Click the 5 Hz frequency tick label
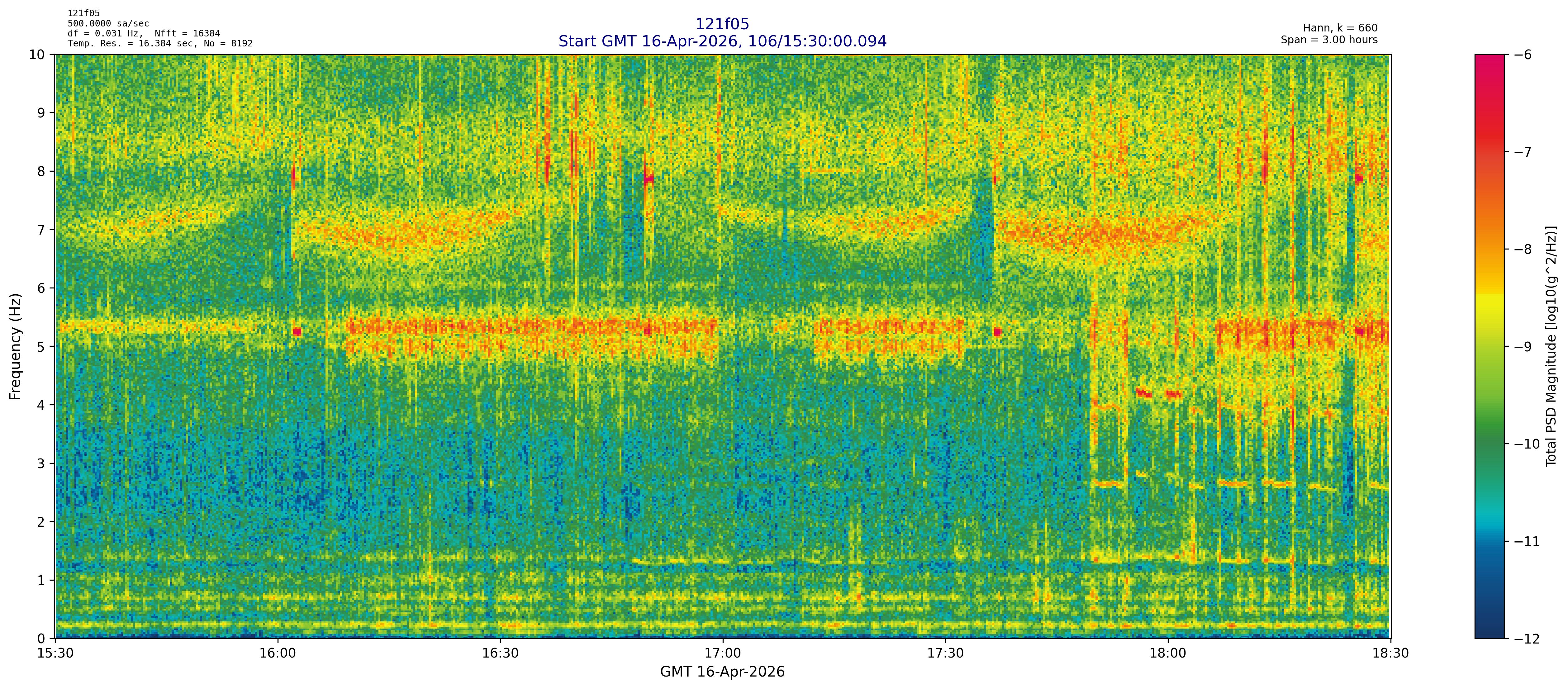1568x689 pixels. 41,347
